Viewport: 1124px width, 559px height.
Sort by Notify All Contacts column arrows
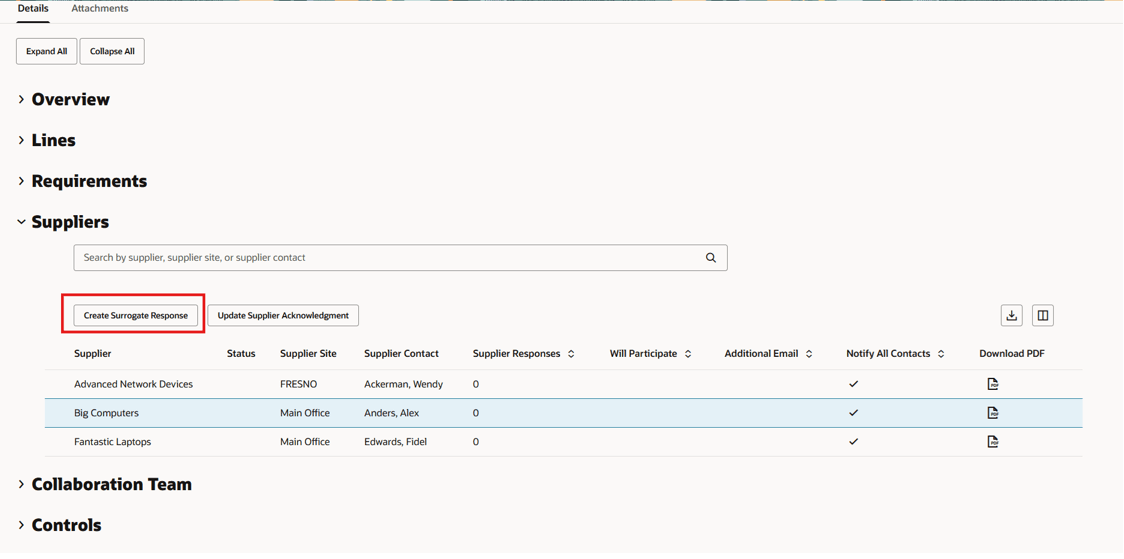coord(941,354)
